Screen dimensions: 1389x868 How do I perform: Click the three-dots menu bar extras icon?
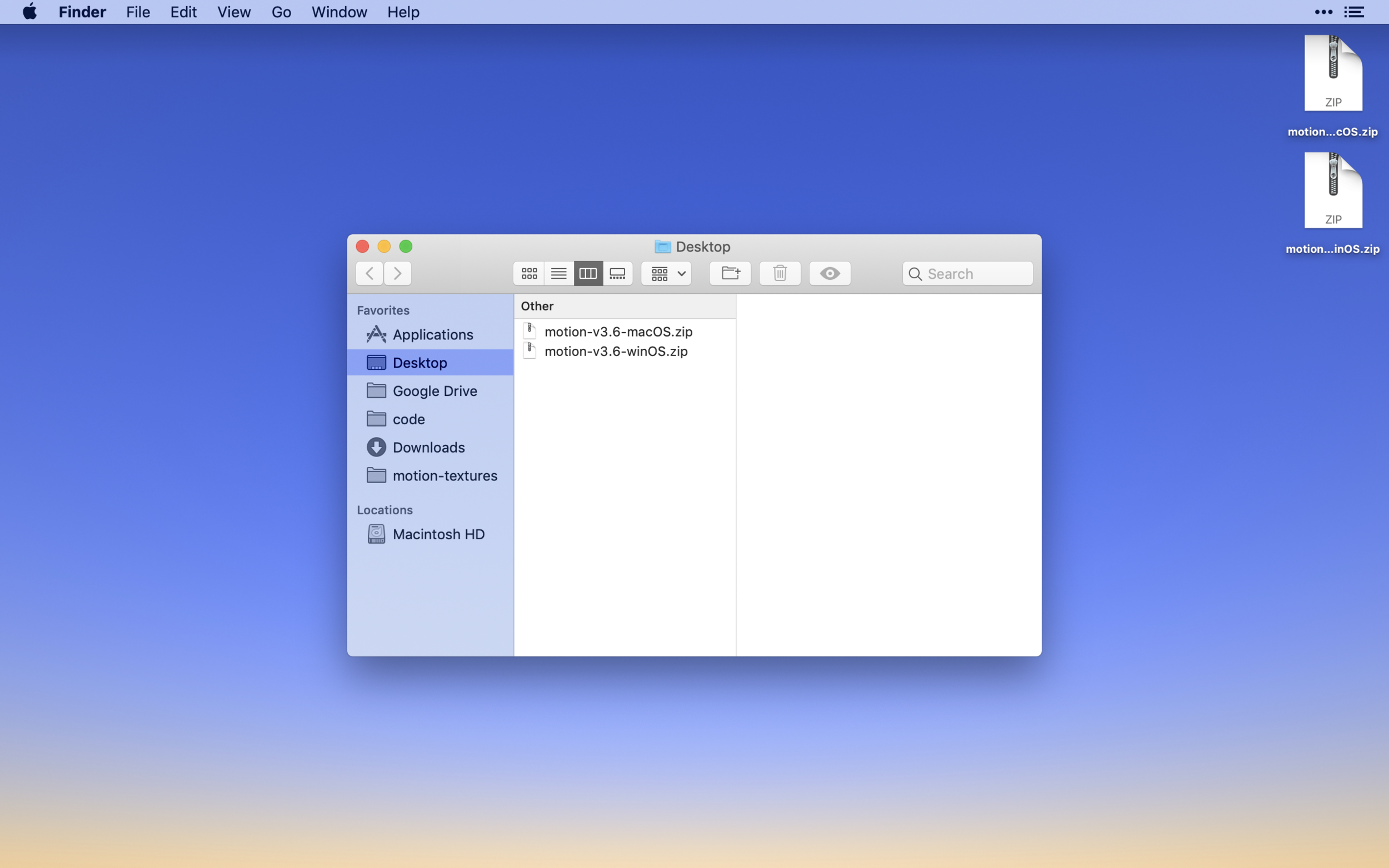(1323, 12)
